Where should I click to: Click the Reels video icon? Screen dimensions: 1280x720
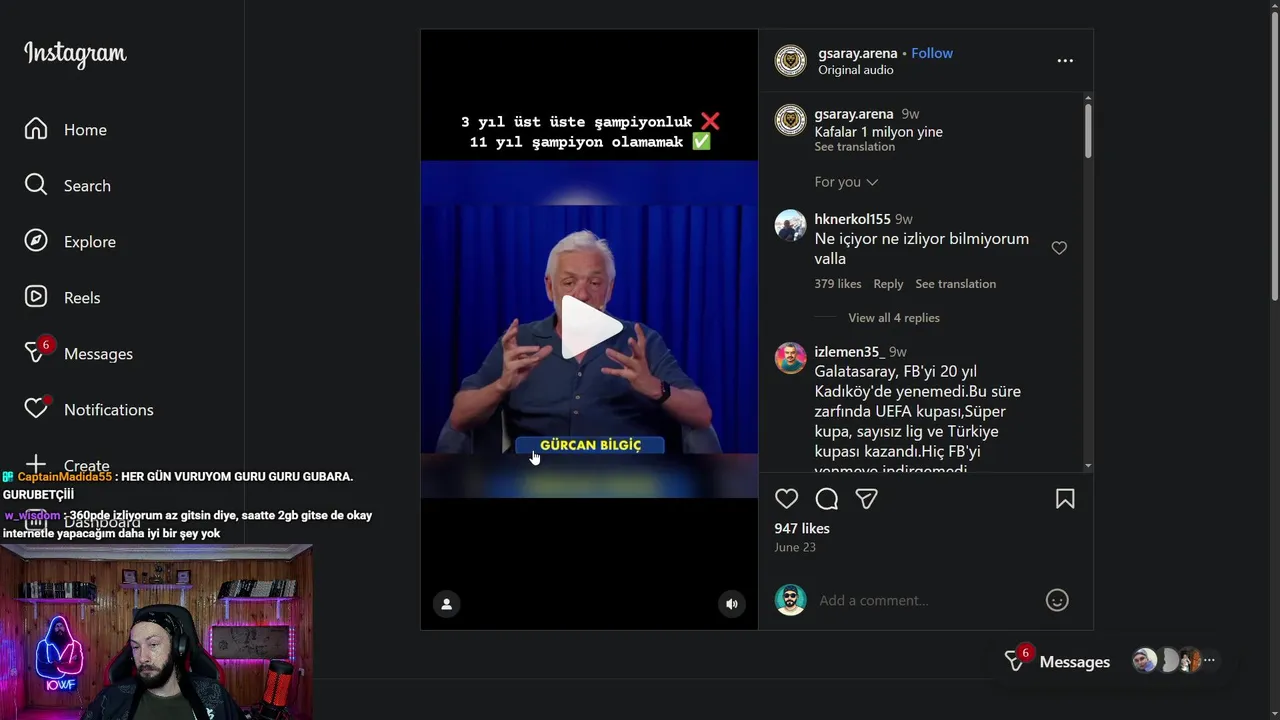tap(36, 297)
